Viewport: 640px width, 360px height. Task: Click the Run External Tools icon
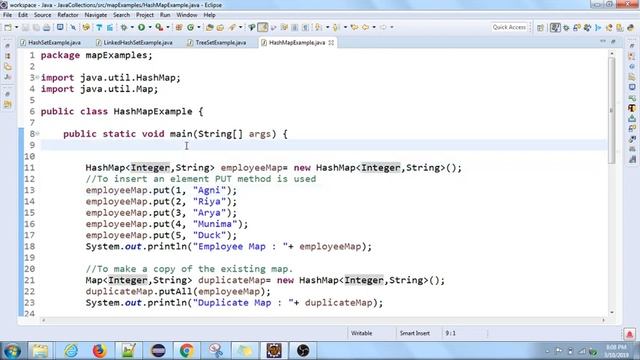point(159,27)
